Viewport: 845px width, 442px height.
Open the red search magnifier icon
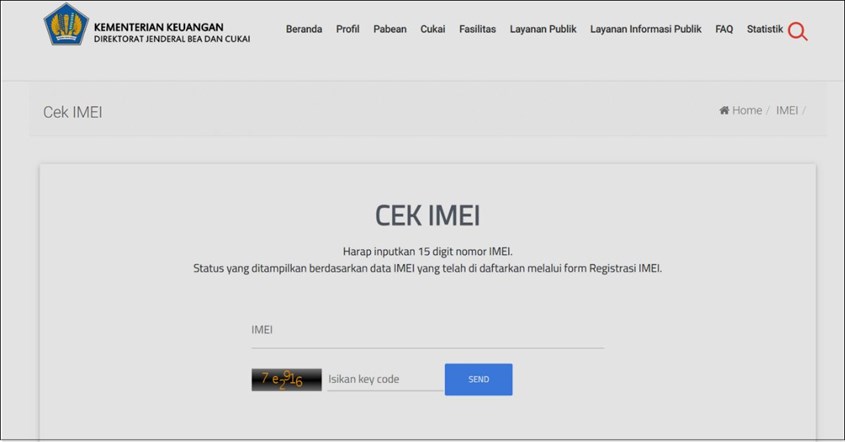coord(797,31)
